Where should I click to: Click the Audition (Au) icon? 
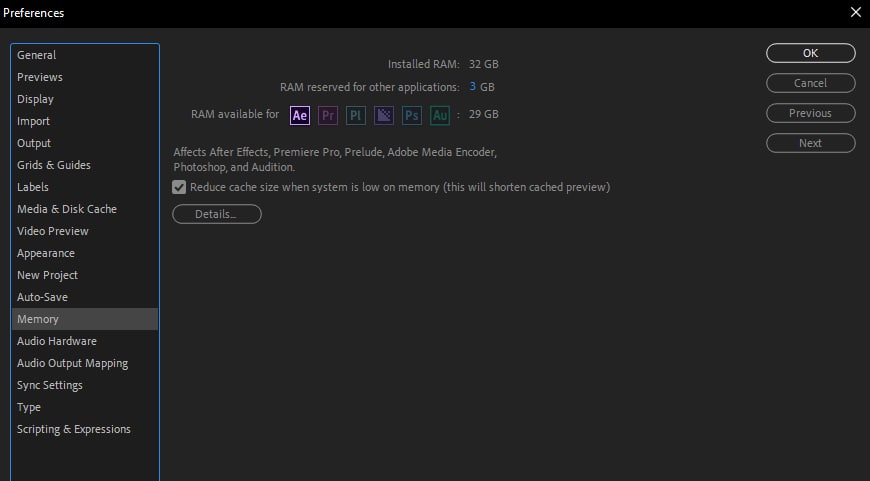440,115
